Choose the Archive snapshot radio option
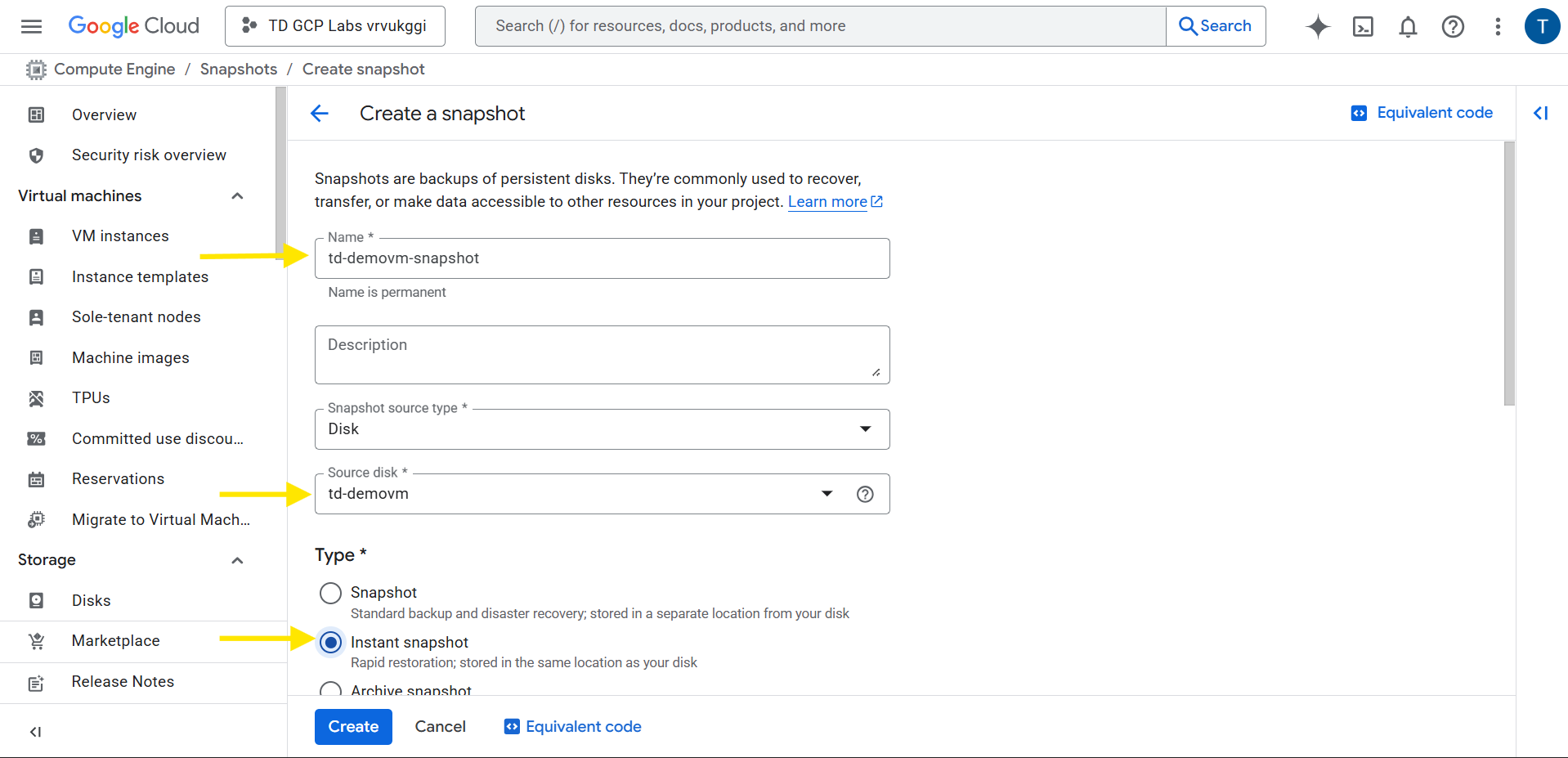1568x758 pixels. 330,689
